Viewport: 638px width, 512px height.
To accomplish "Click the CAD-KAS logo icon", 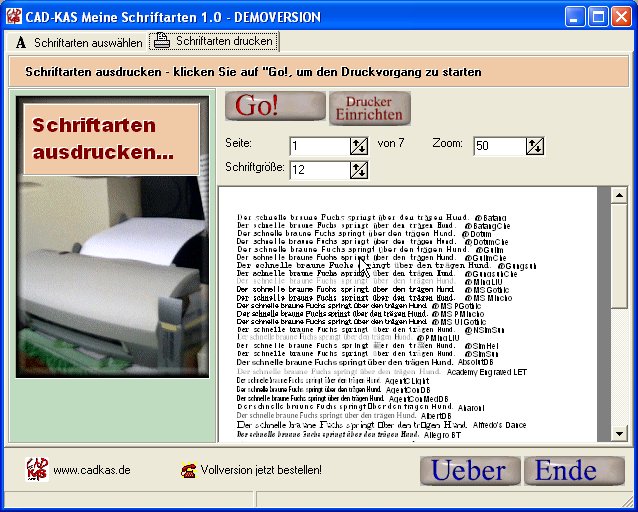I will click(37, 469).
